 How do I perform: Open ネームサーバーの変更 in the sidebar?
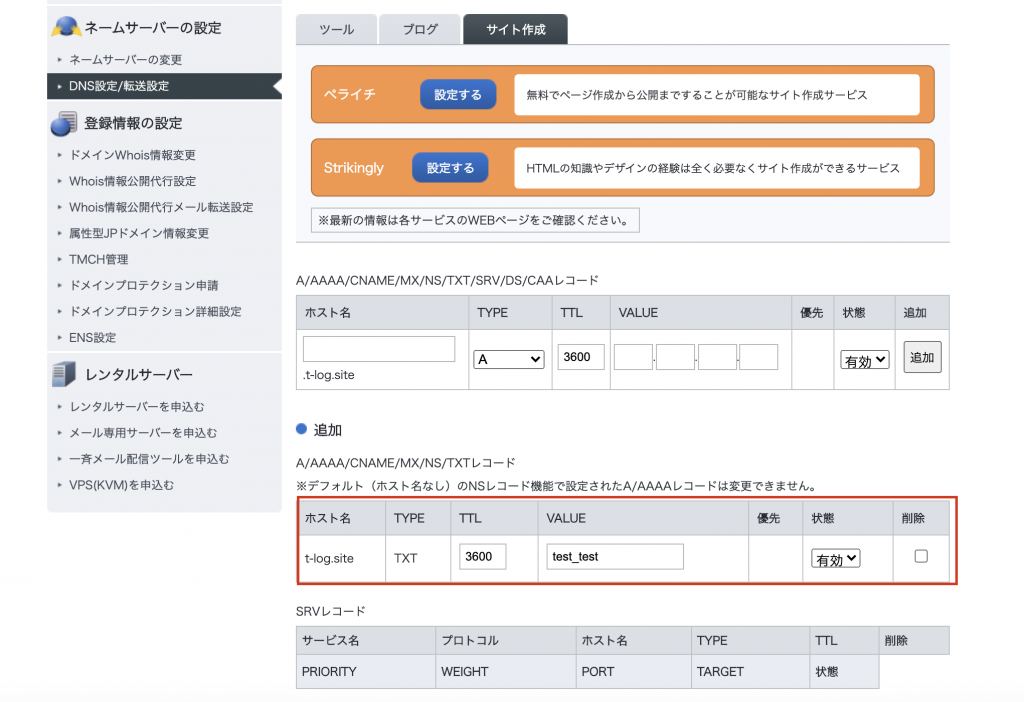coord(125,59)
